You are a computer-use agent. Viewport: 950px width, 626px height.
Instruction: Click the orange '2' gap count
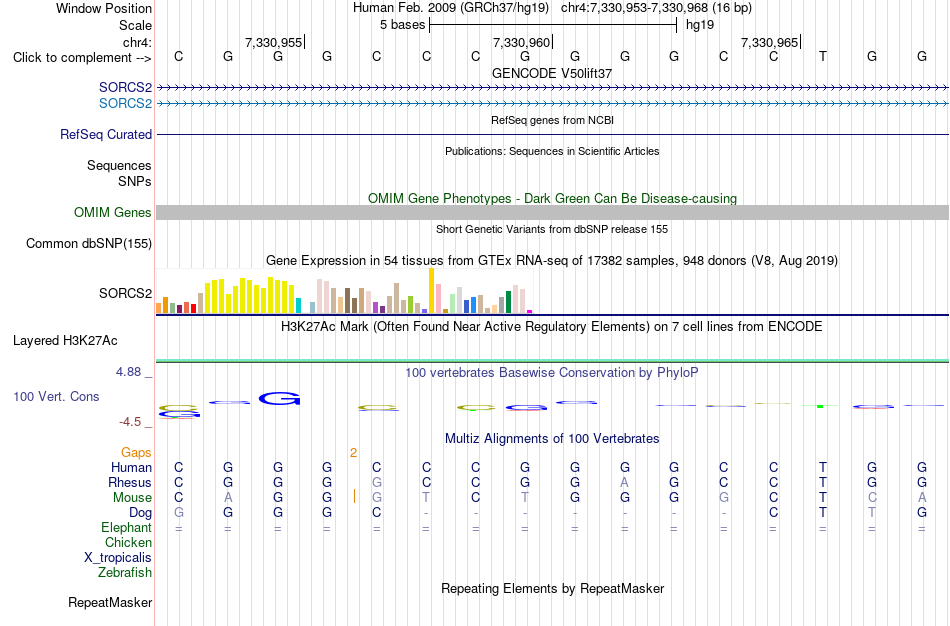coord(353,453)
